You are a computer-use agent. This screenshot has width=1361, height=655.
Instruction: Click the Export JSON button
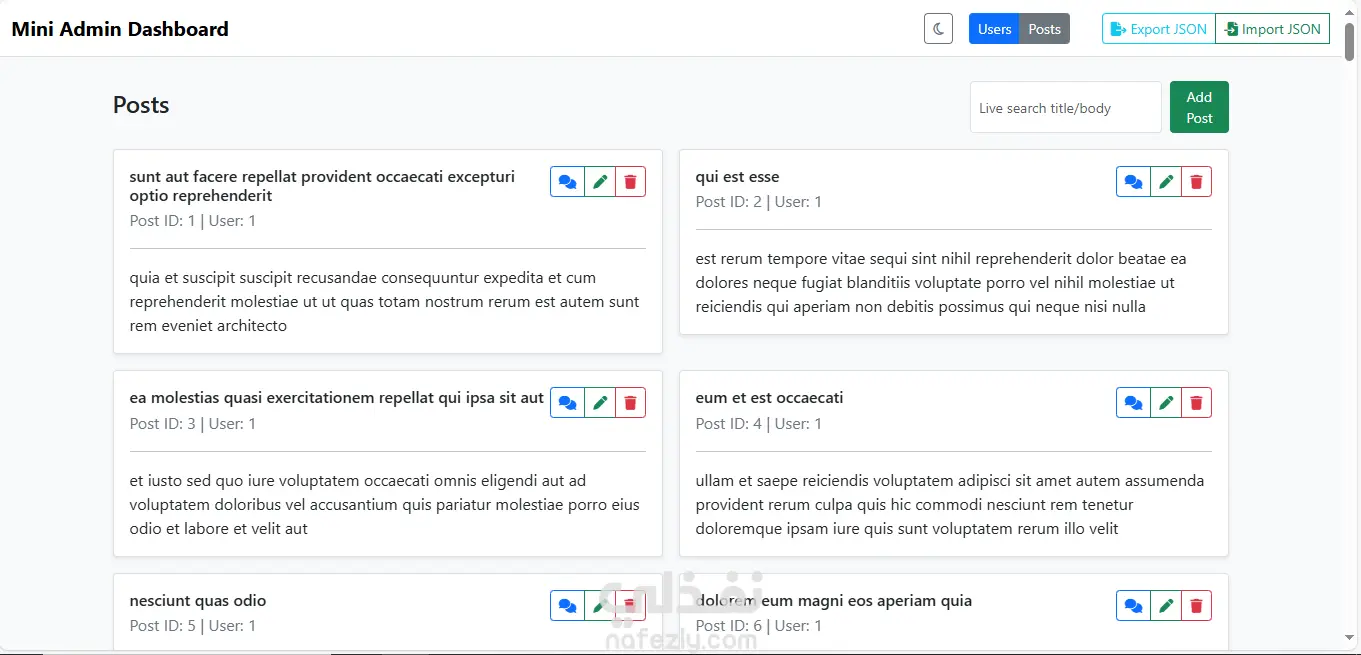[1159, 29]
